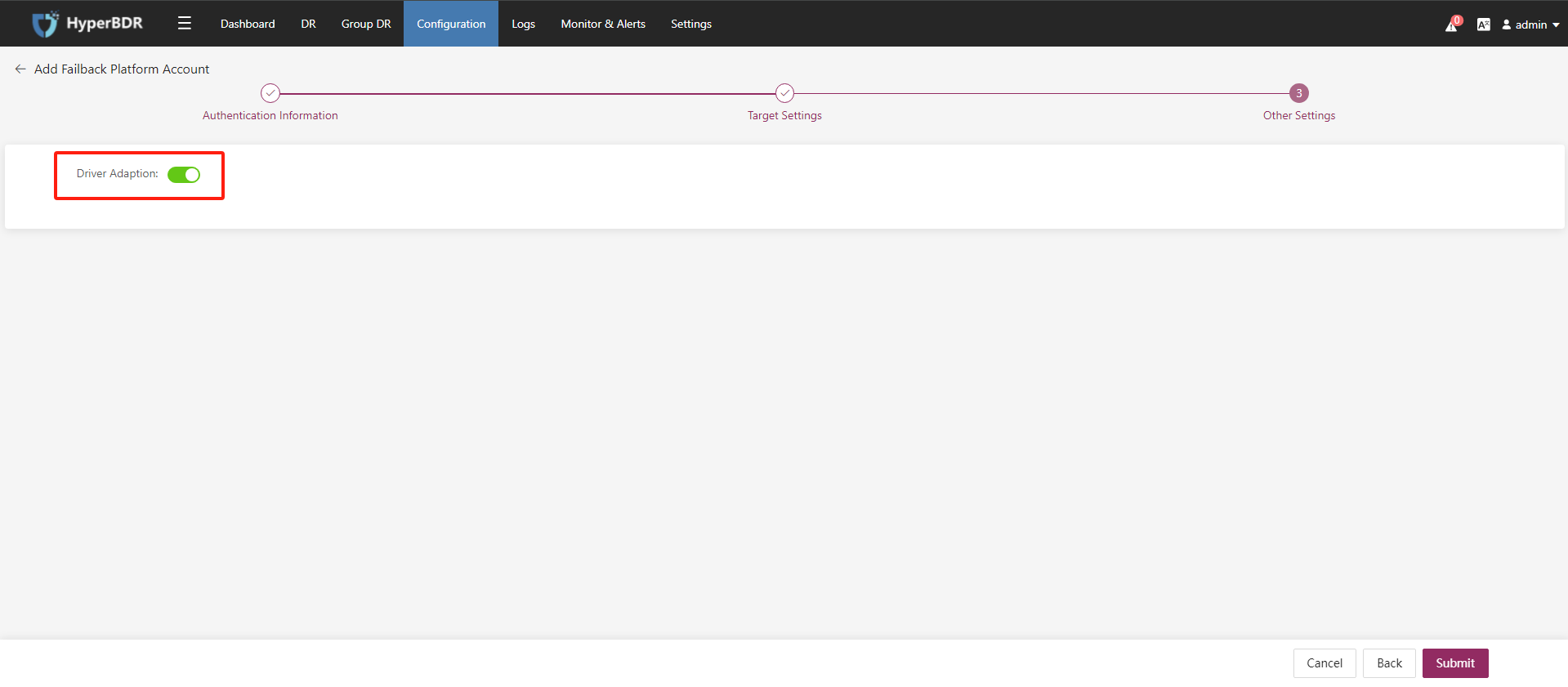
Task: Click the Target Settings step label
Action: pyautogui.click(x=784, y=116)
